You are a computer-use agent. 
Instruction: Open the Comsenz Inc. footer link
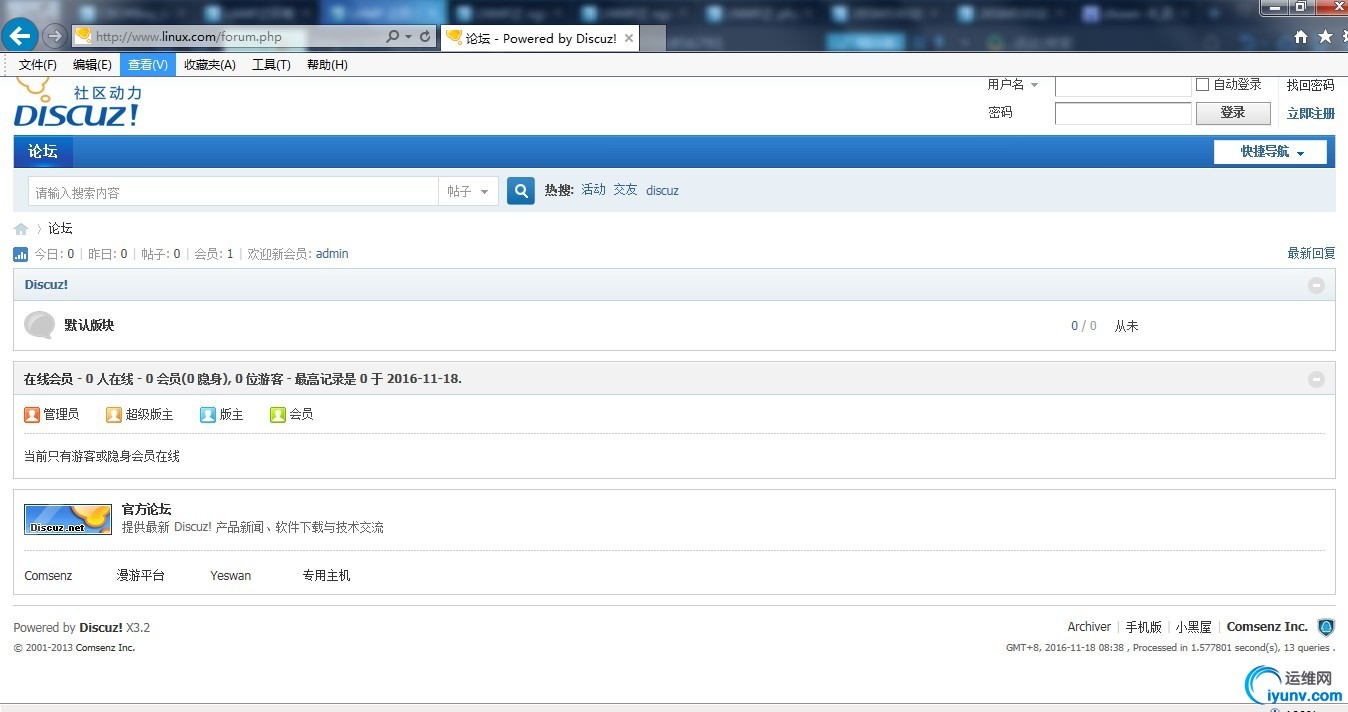tap(1267, 627)
